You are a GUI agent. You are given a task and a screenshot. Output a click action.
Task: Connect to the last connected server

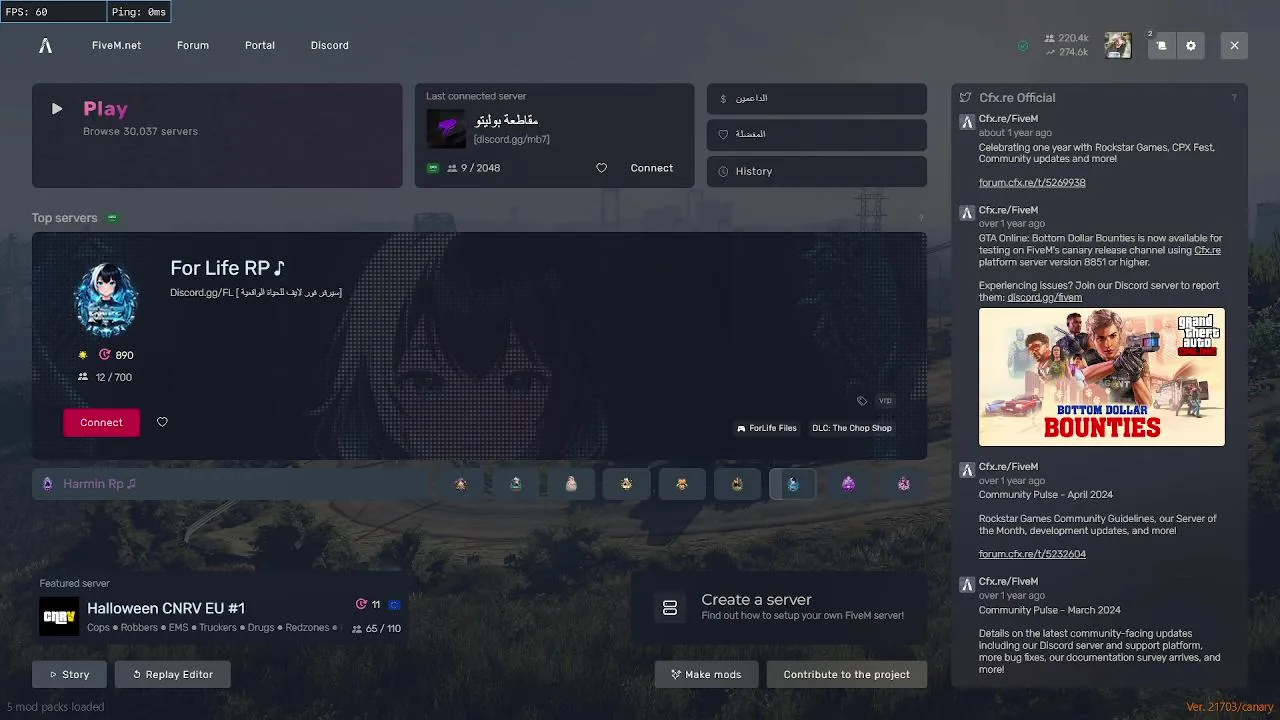point(652,168)
